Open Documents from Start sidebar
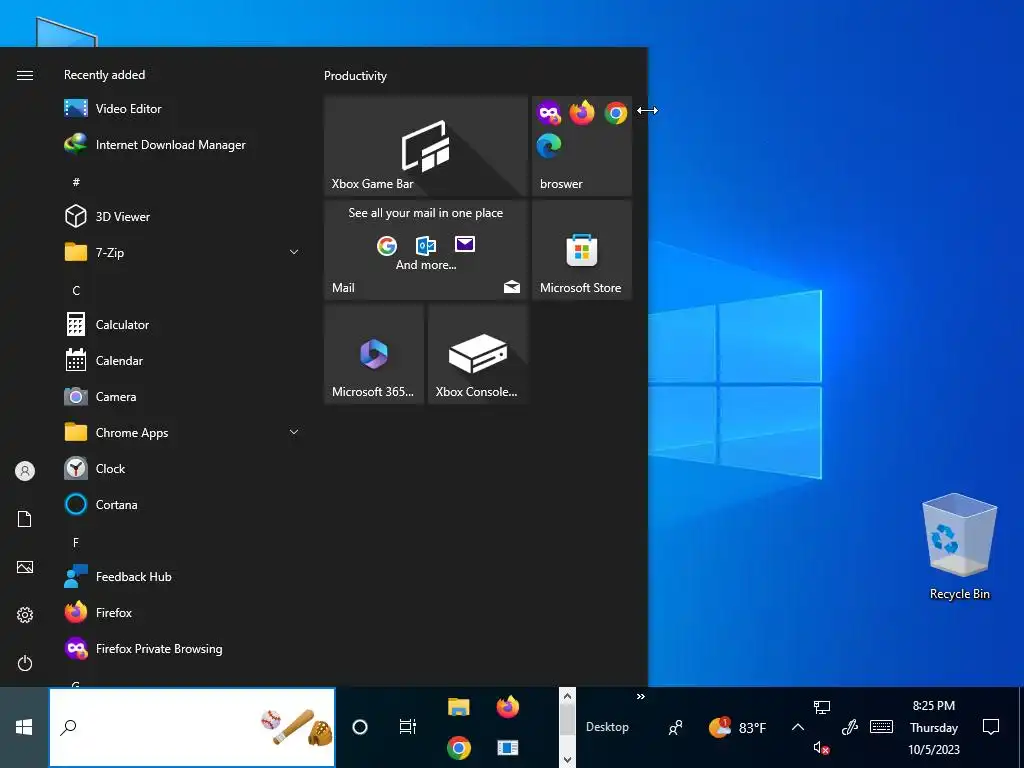Image resolution: width=1024 pixels, height=768 pixels. pyautogui.click(x=25, y=519)
